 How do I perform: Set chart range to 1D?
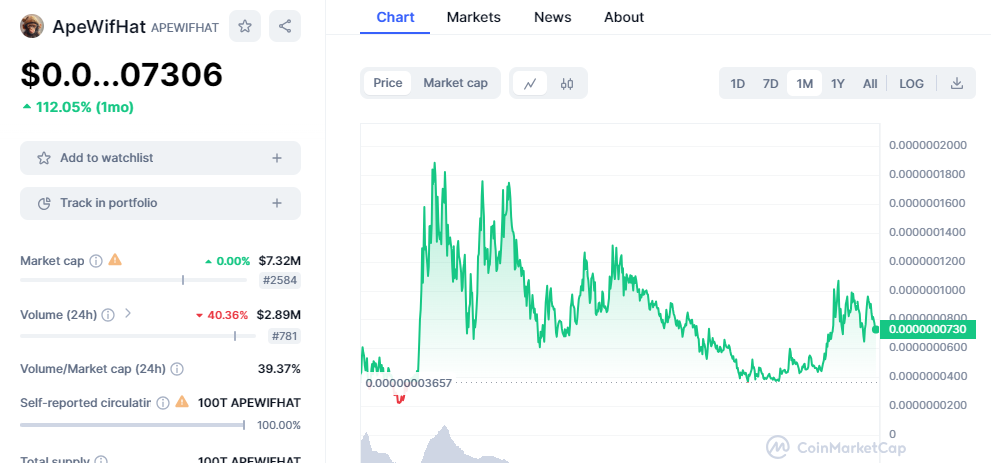pos(738,83)
